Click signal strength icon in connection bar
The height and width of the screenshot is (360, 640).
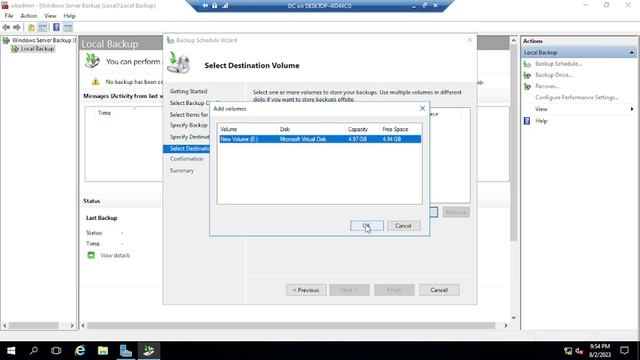(x=225, y=5)
